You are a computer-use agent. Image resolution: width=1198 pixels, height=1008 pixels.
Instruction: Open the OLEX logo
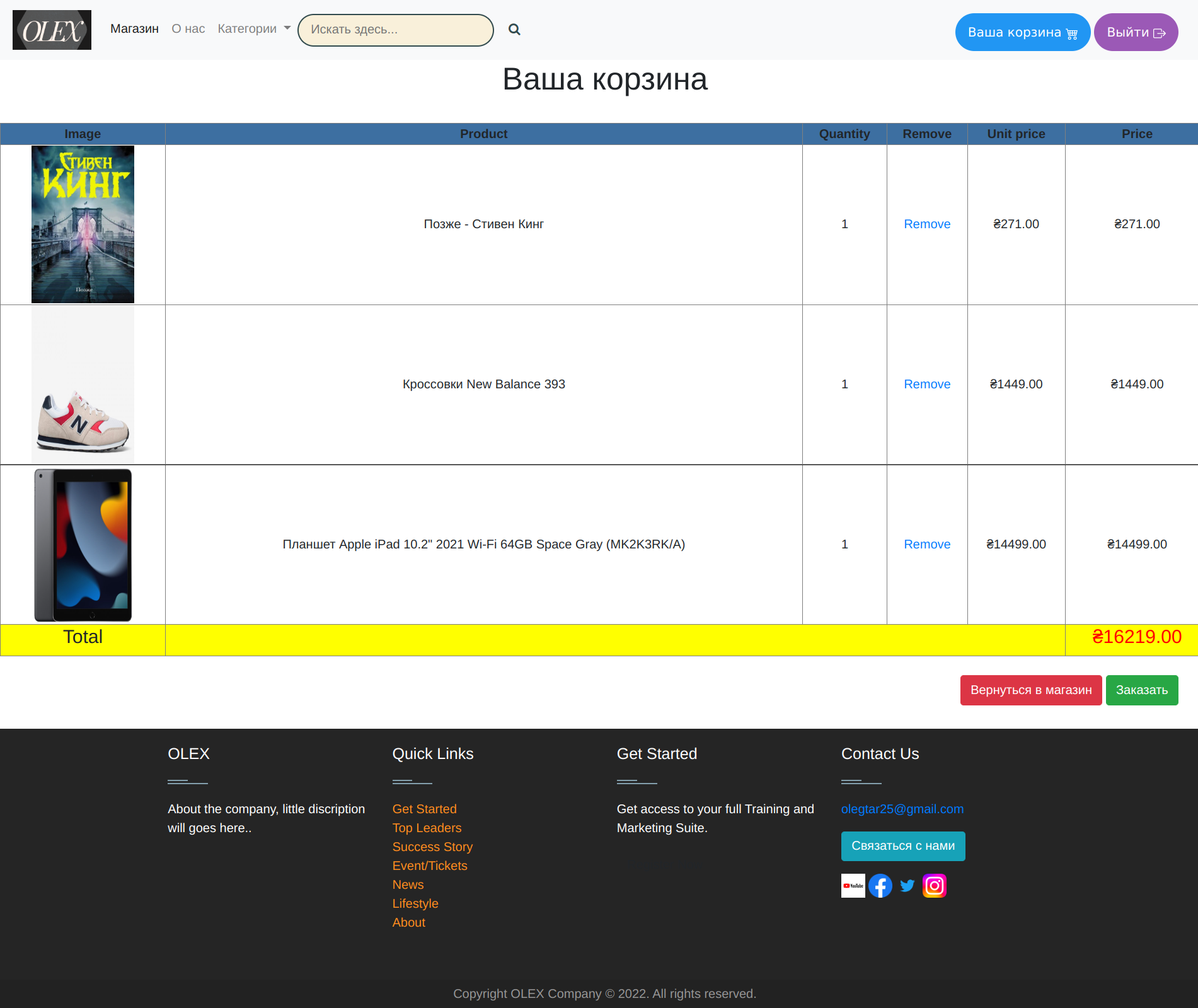[52, 30]
